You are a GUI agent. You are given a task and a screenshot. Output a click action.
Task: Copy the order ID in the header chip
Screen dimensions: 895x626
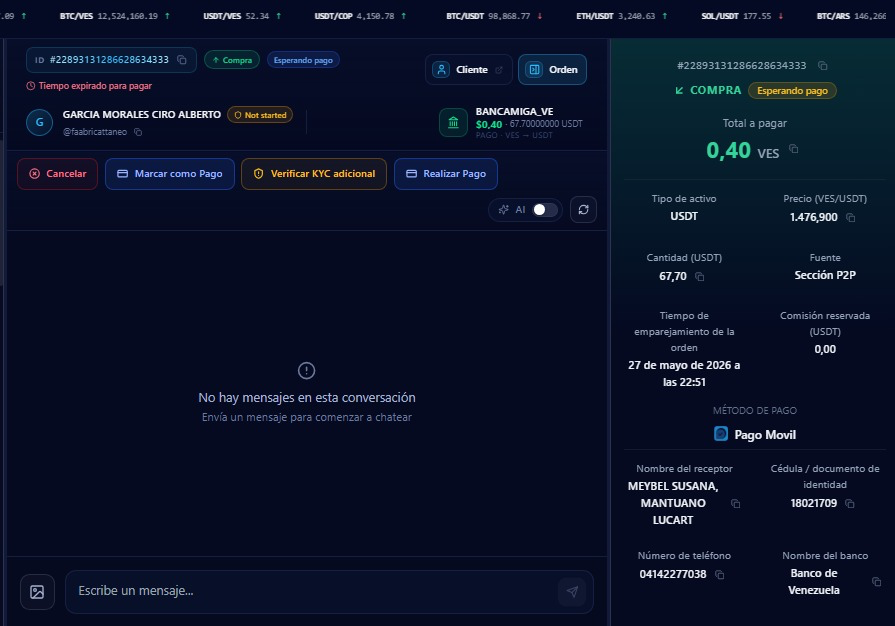182,60
